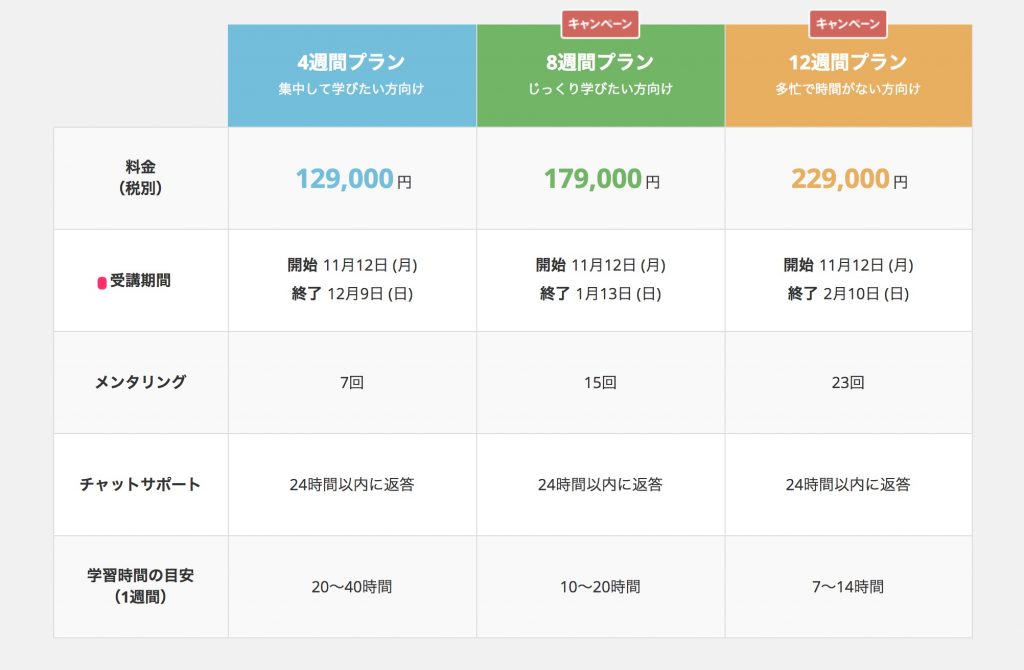The width and height of the screenshot is (1024, 670).
Task: Click the 129,000円 price
Action: coord(352,179)
